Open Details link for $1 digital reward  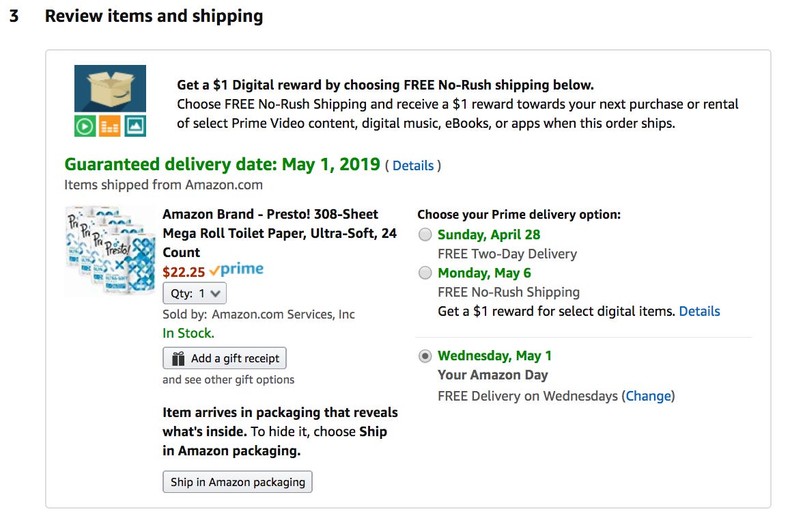pyautogui.click(x=699, y=311)
